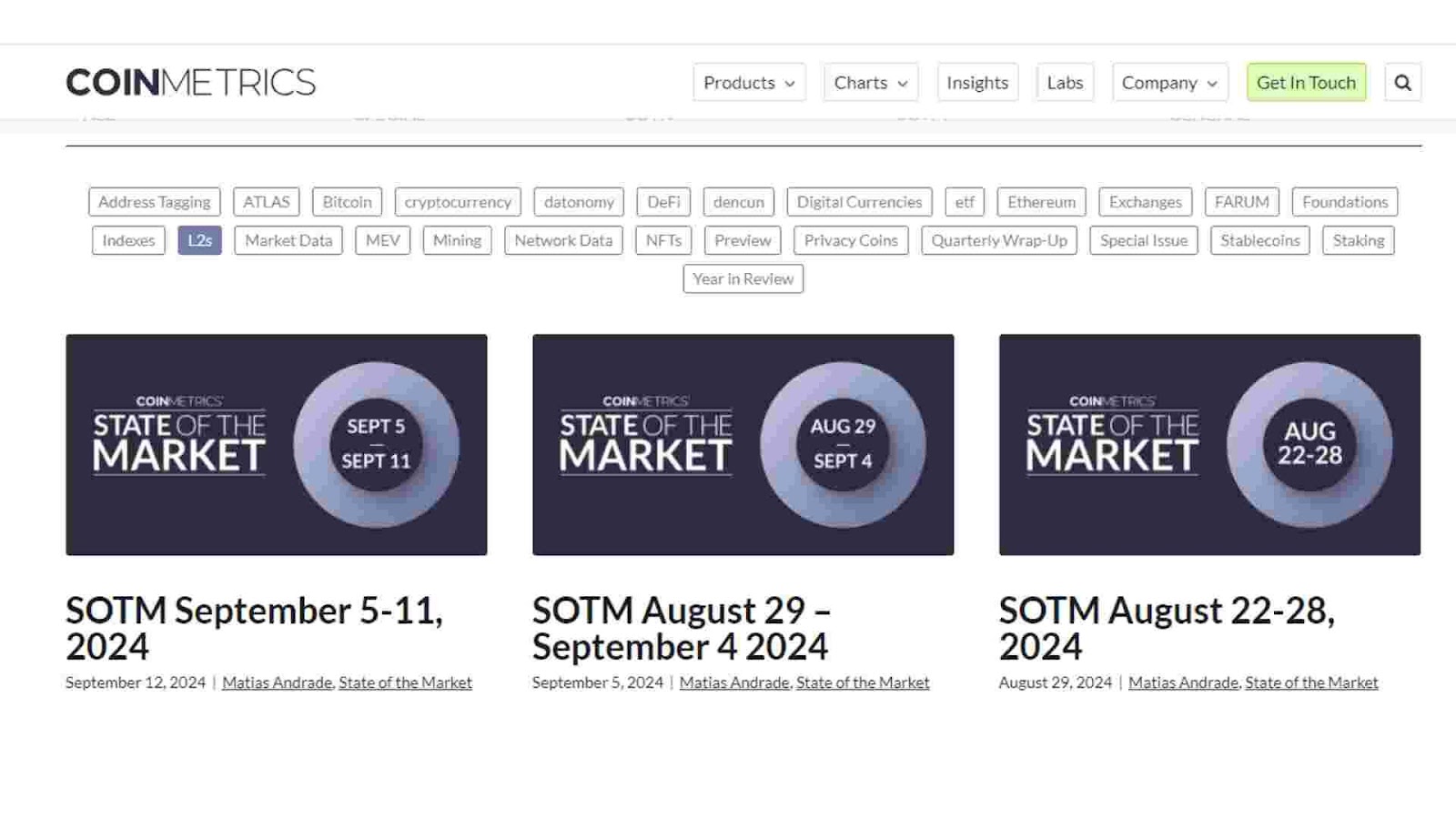1456x819 pixels.
Task: Select the Stablecoins tag
Action: [x=1260, y=240]
